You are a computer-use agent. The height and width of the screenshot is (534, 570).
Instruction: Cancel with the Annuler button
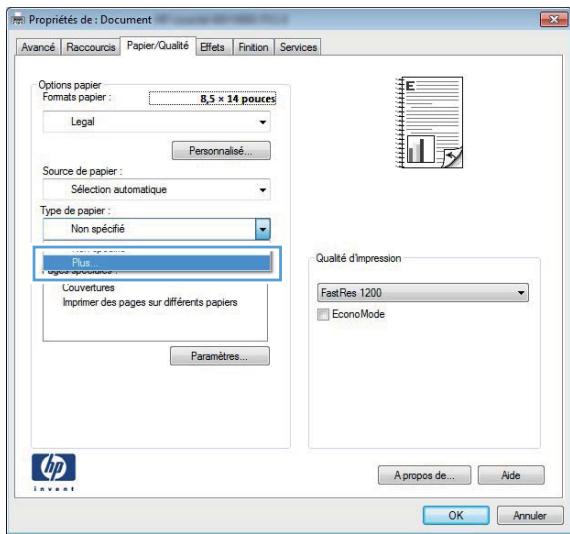click(x=530, y=515)
